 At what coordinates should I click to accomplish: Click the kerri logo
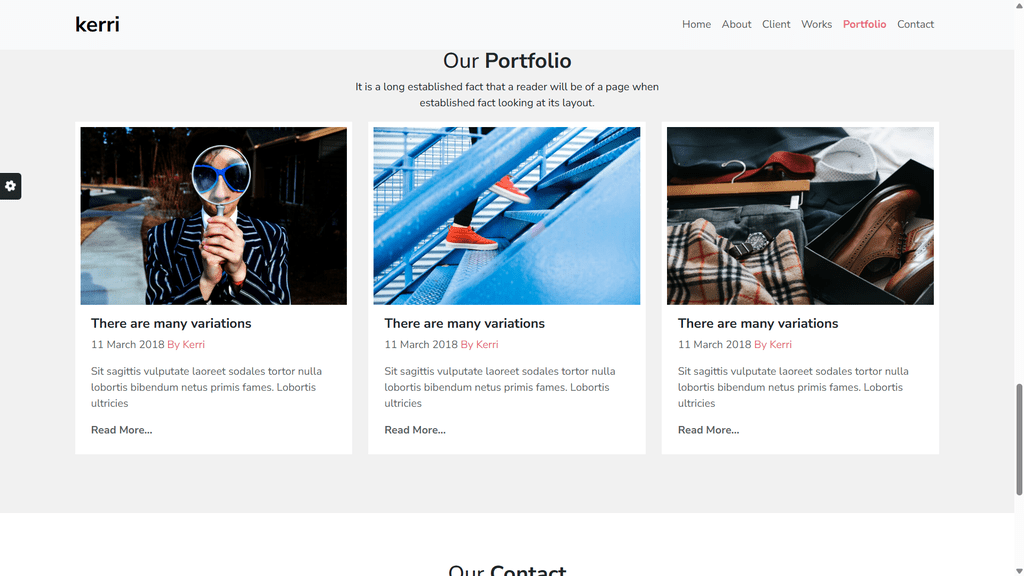[97, 25]
